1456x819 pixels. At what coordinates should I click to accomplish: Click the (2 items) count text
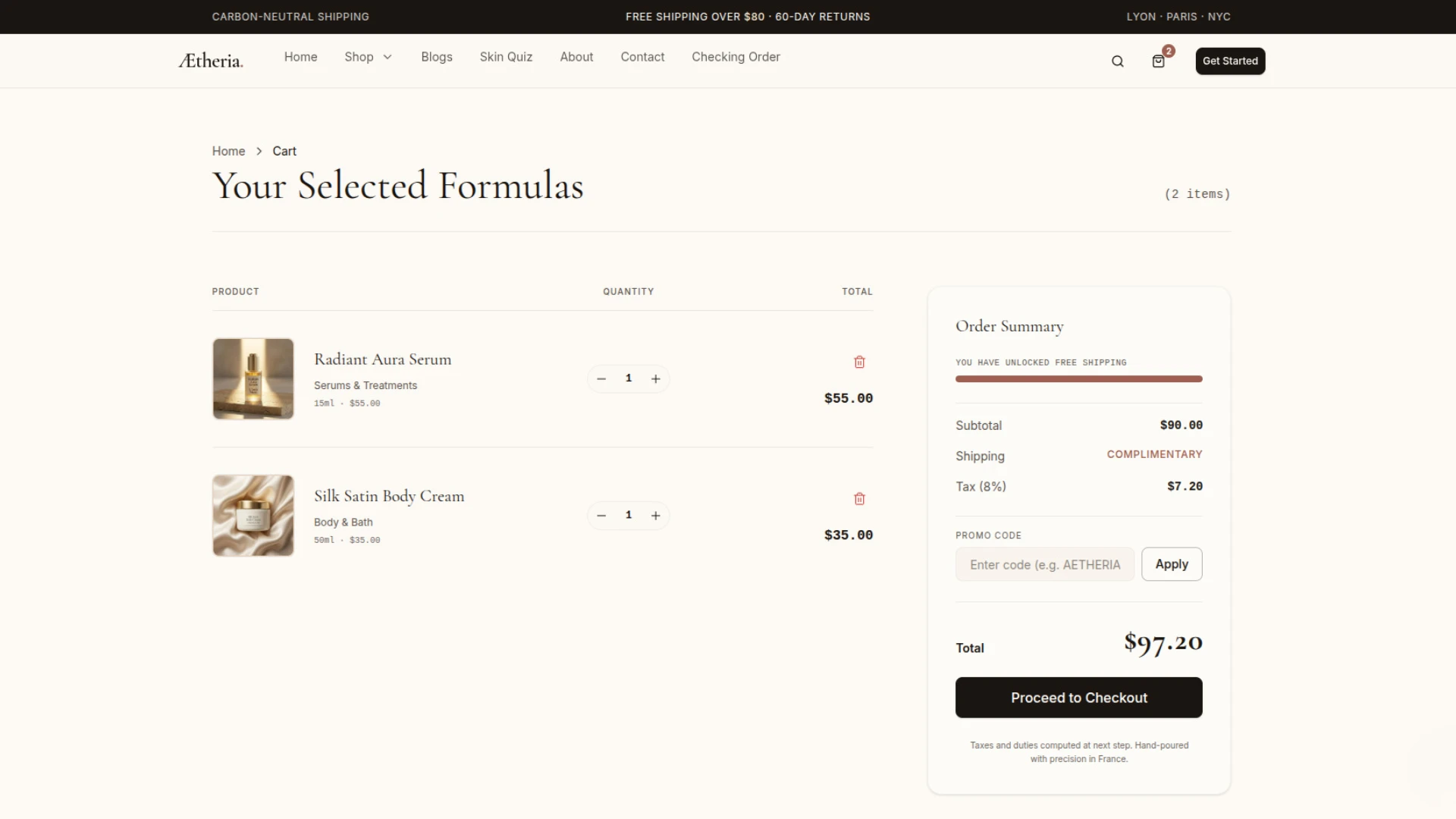coord(1197,194)
